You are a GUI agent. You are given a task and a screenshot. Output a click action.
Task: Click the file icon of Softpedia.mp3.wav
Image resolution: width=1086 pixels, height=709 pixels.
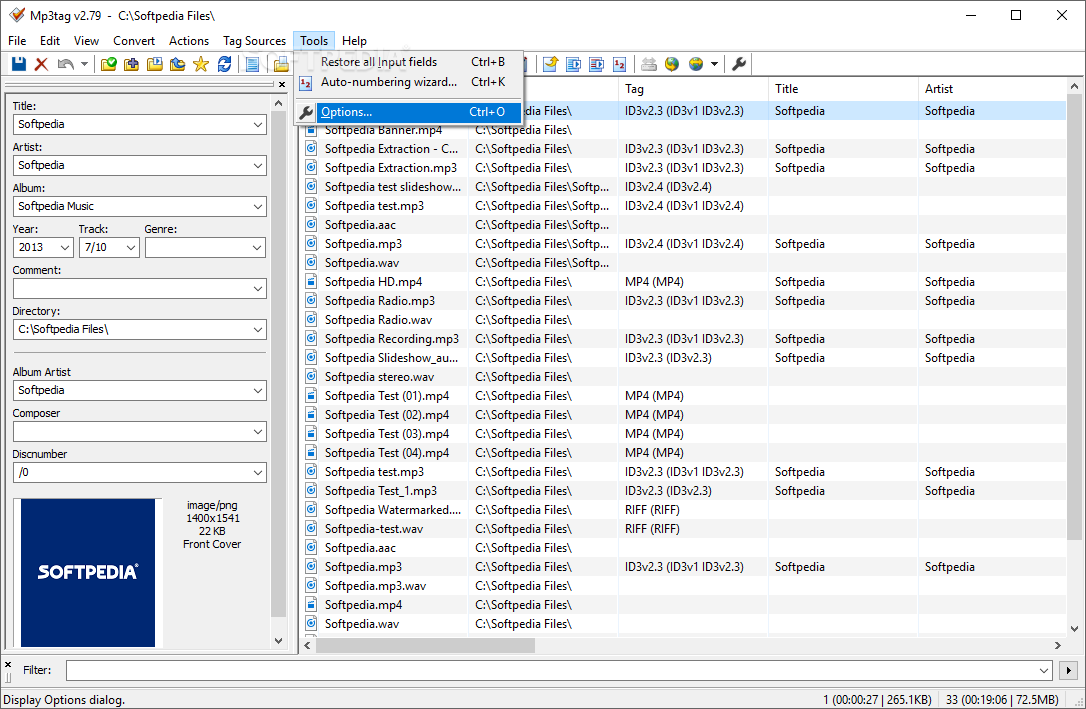[x=312, y=585]
